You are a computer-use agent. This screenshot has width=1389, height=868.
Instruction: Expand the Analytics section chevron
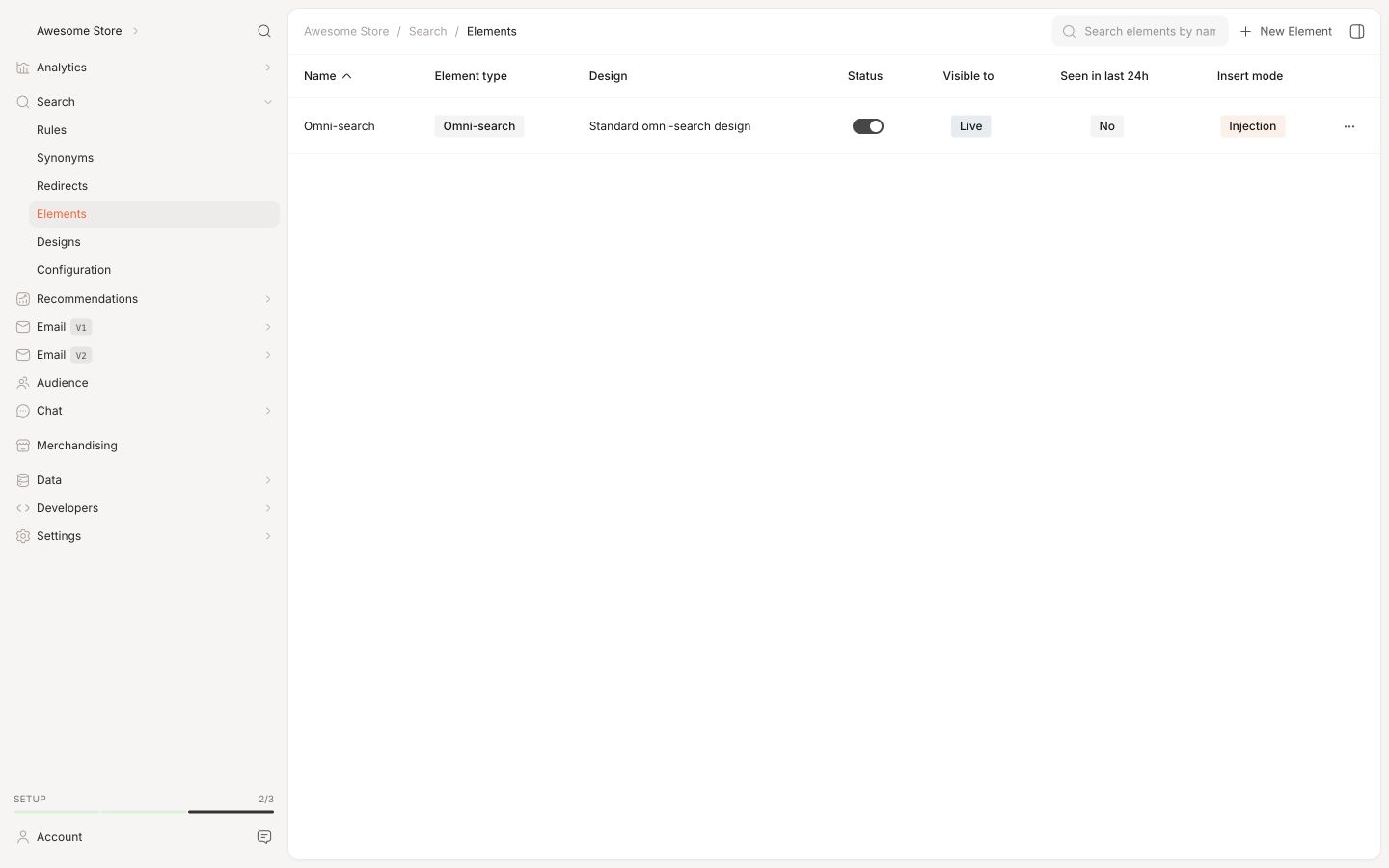point(268,68)
